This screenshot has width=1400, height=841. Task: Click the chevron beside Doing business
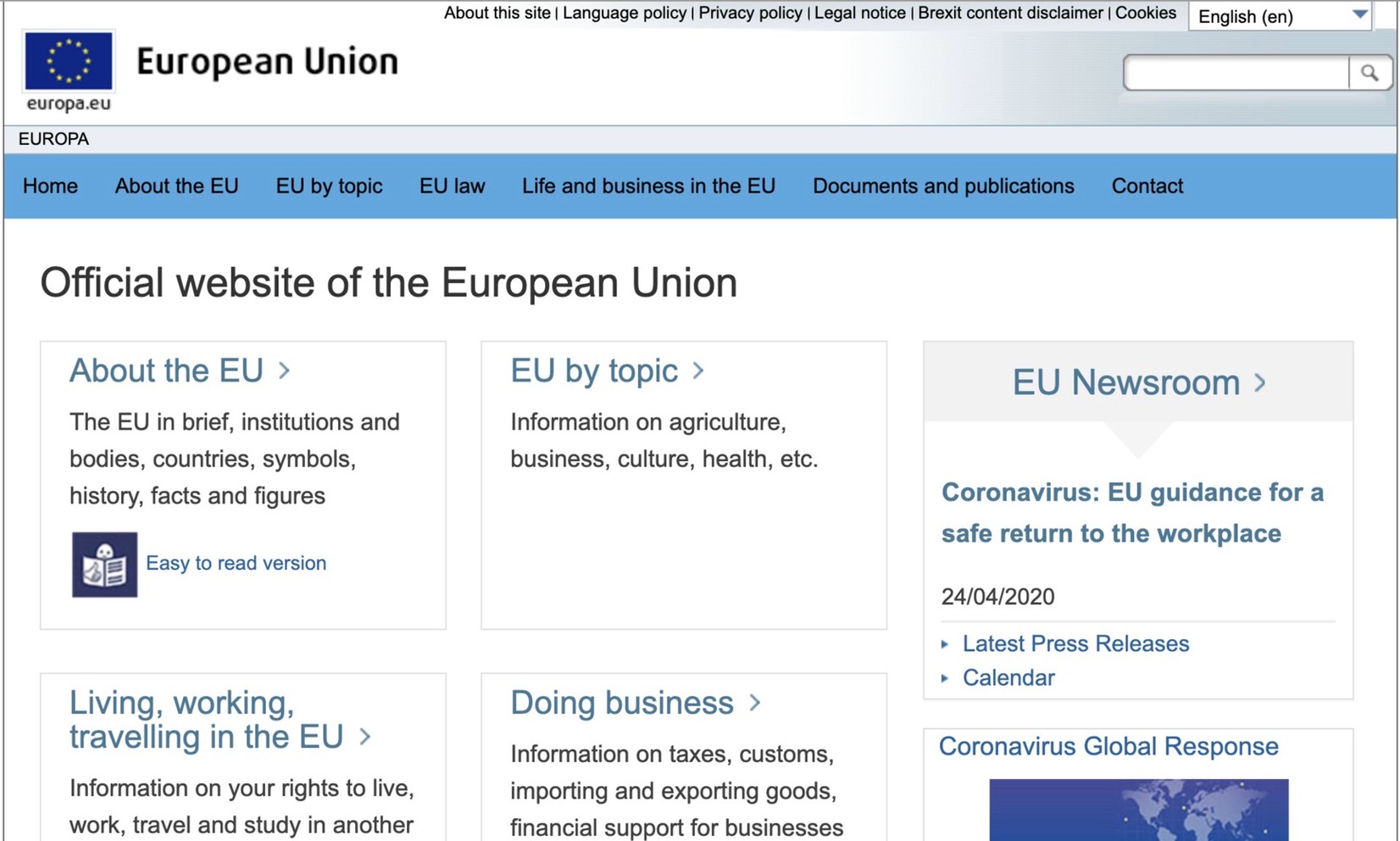click(x=755, y=703)
